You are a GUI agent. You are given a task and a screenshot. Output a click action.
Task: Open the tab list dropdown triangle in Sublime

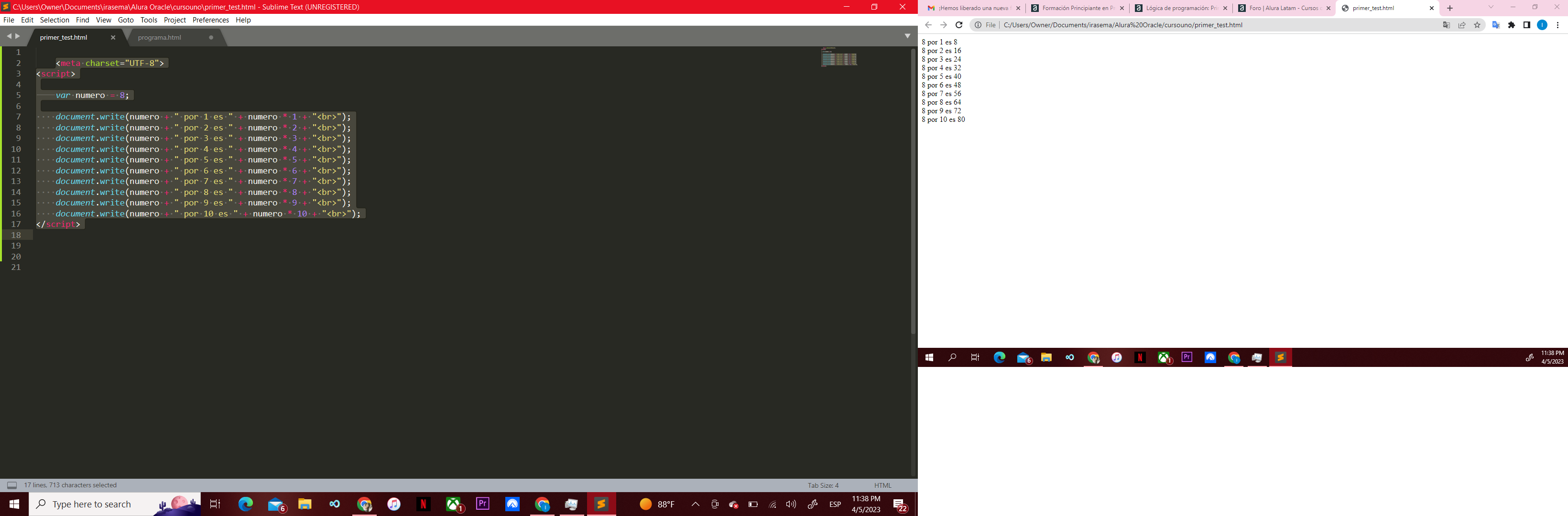click(x=907, y=36)
